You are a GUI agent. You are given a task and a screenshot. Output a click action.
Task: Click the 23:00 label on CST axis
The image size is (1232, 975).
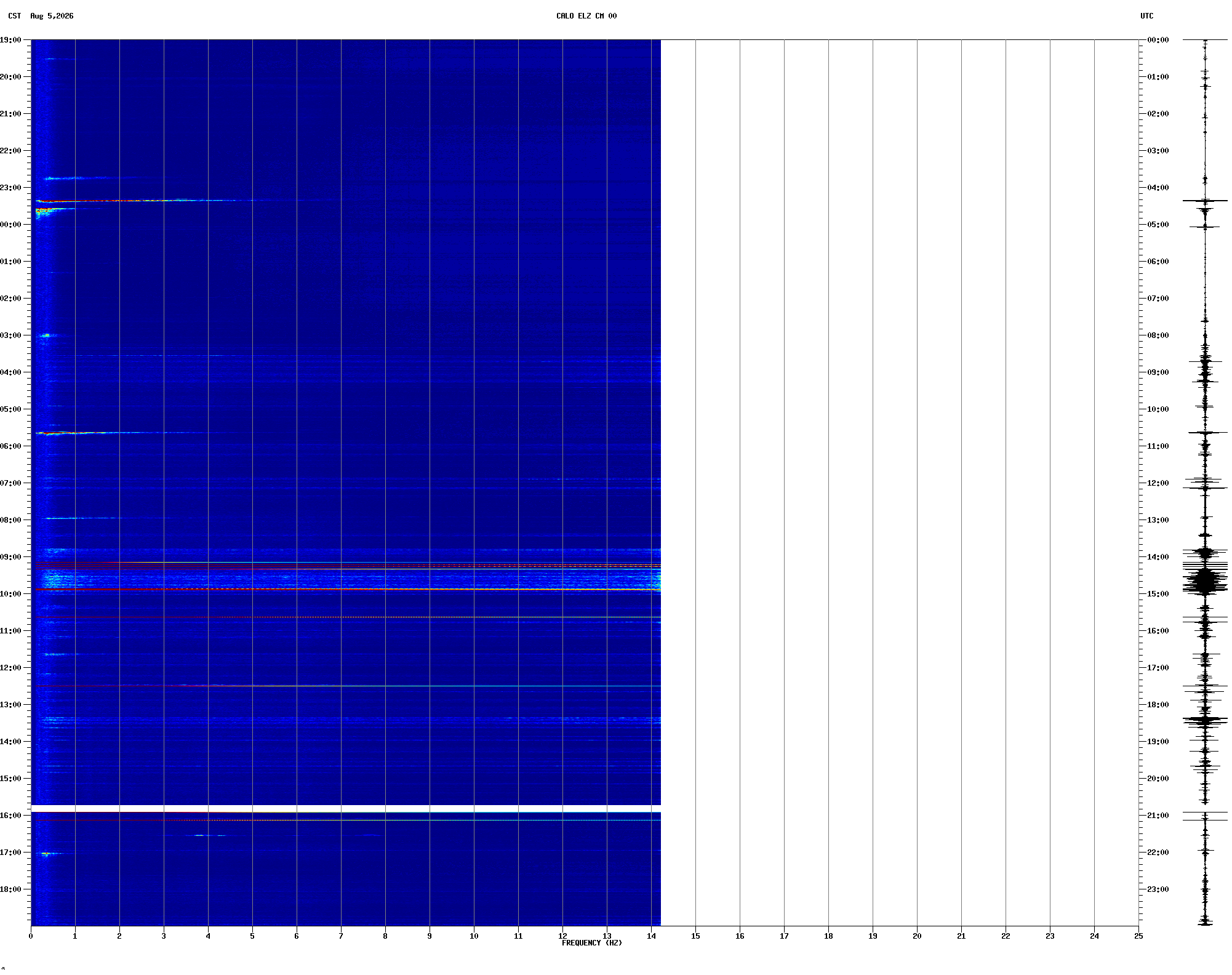click(x=10, y=188)
